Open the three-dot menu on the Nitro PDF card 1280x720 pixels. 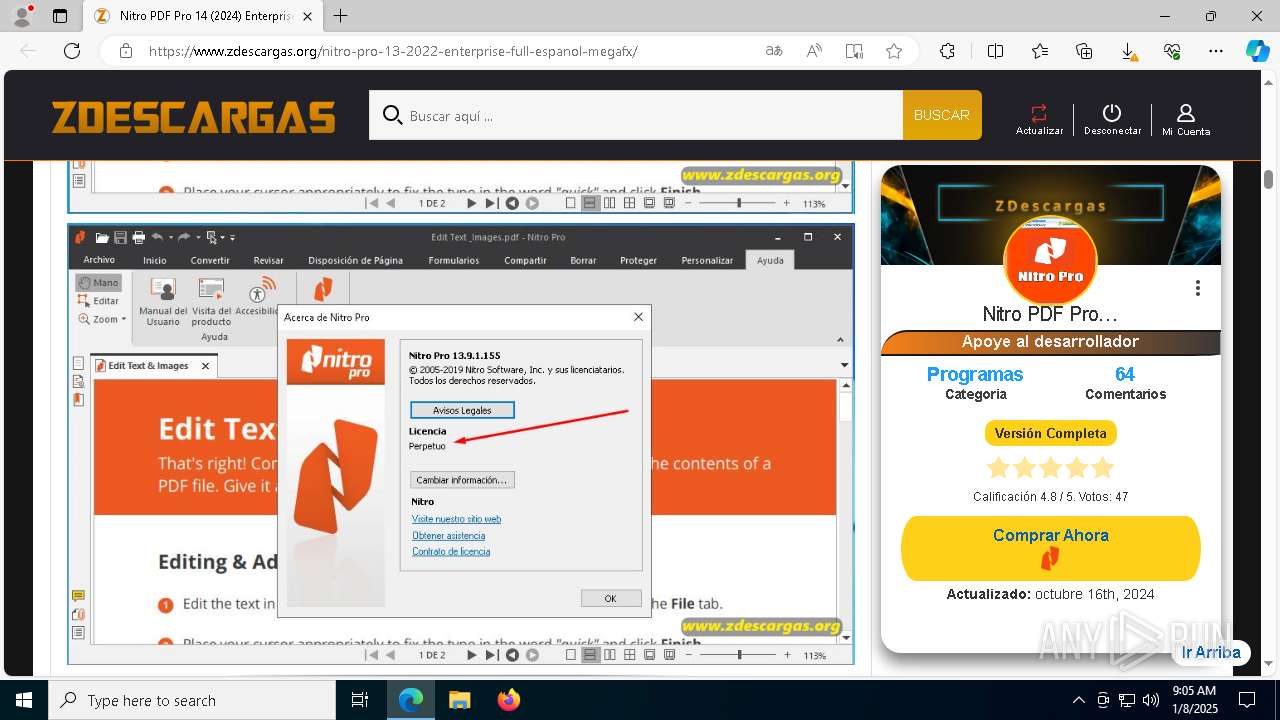pyautogui.click(x=1197, y=288)
